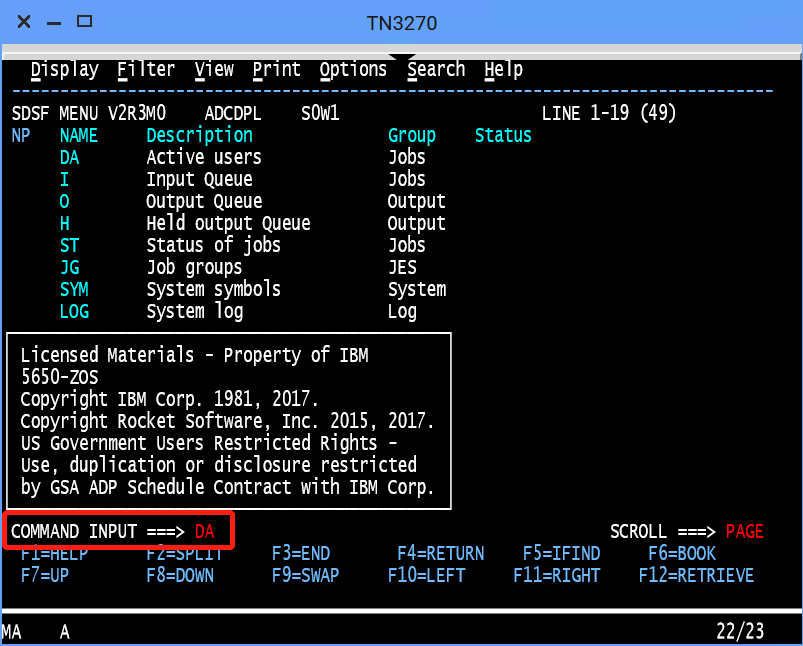Select the LOG System log entry
The width and height of the screenshot is (803, 646).
pos(74,312)
